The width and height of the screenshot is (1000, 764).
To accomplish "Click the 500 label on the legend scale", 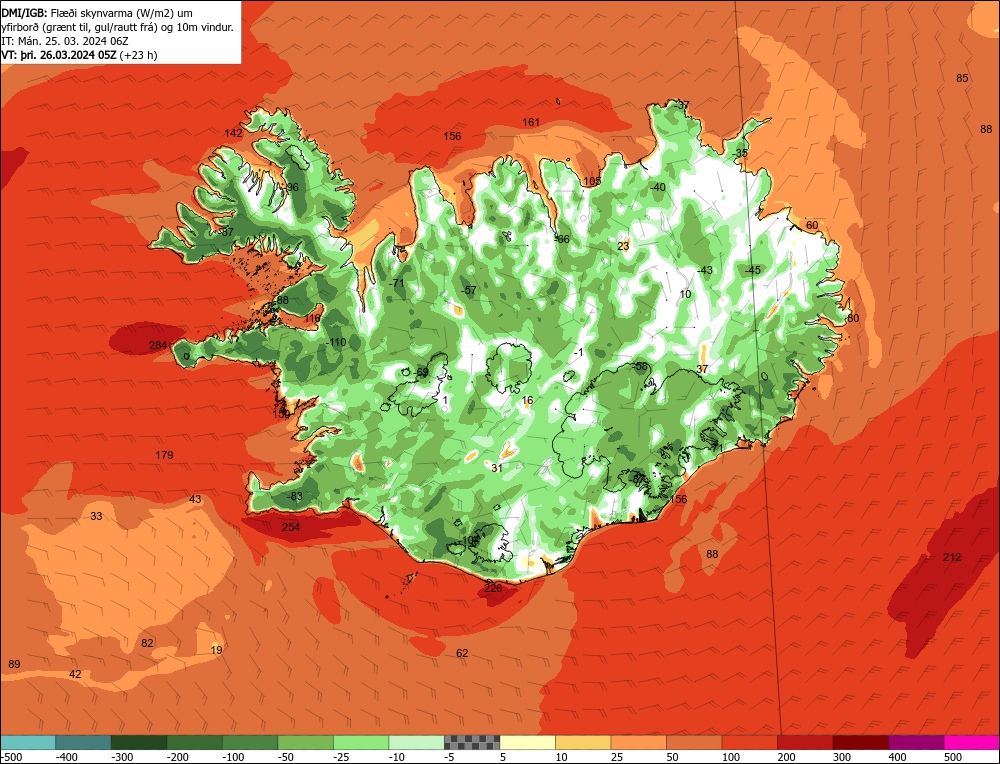I will [953, 758].
